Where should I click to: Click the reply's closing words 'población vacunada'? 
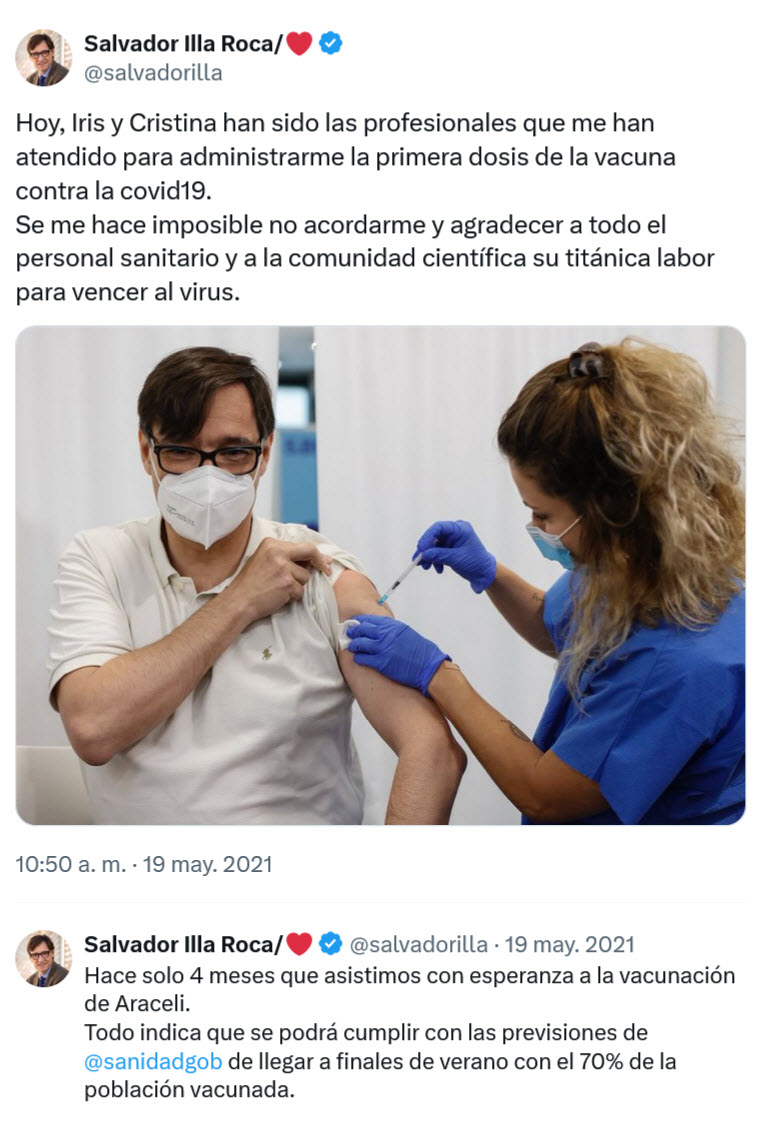pos(189,1090)
